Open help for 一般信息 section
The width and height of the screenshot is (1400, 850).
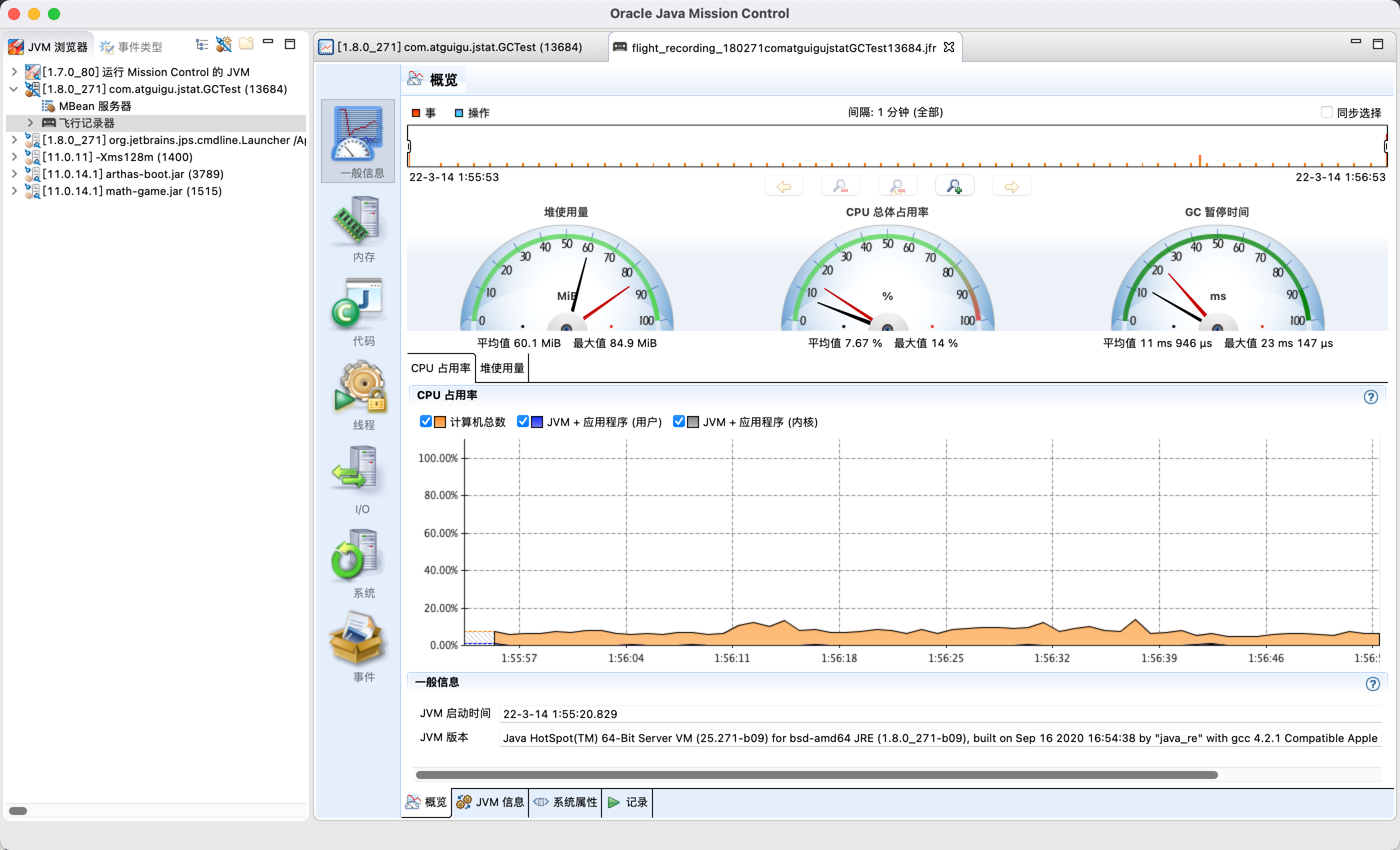(1372, 683)
